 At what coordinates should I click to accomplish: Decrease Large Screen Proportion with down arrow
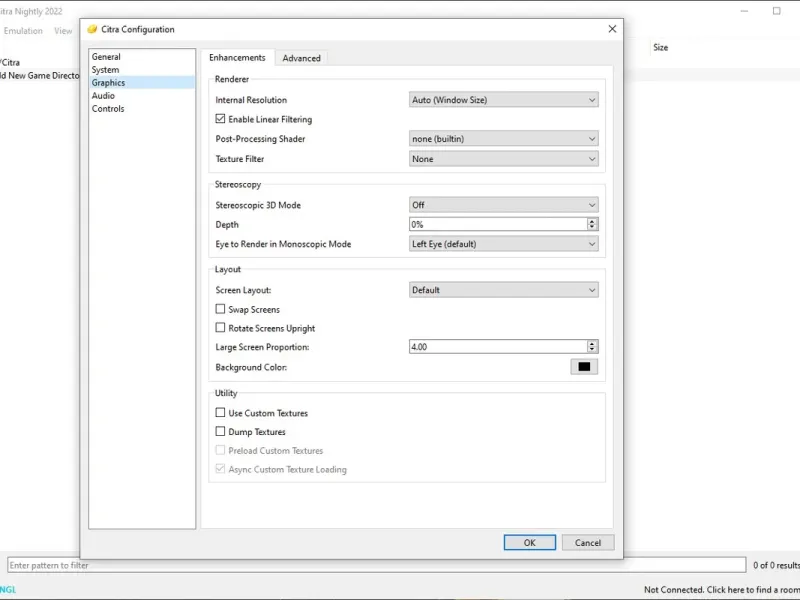(592, 350)
